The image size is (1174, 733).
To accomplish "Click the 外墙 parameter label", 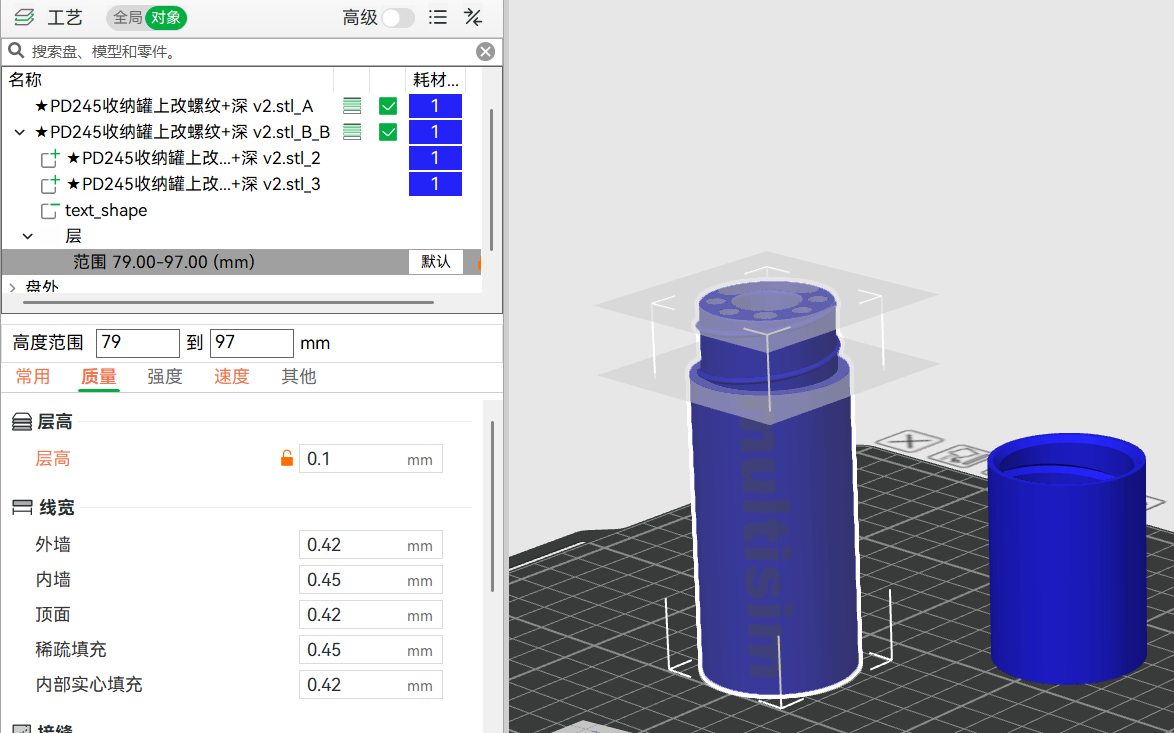I will click(x=52, y=544).
